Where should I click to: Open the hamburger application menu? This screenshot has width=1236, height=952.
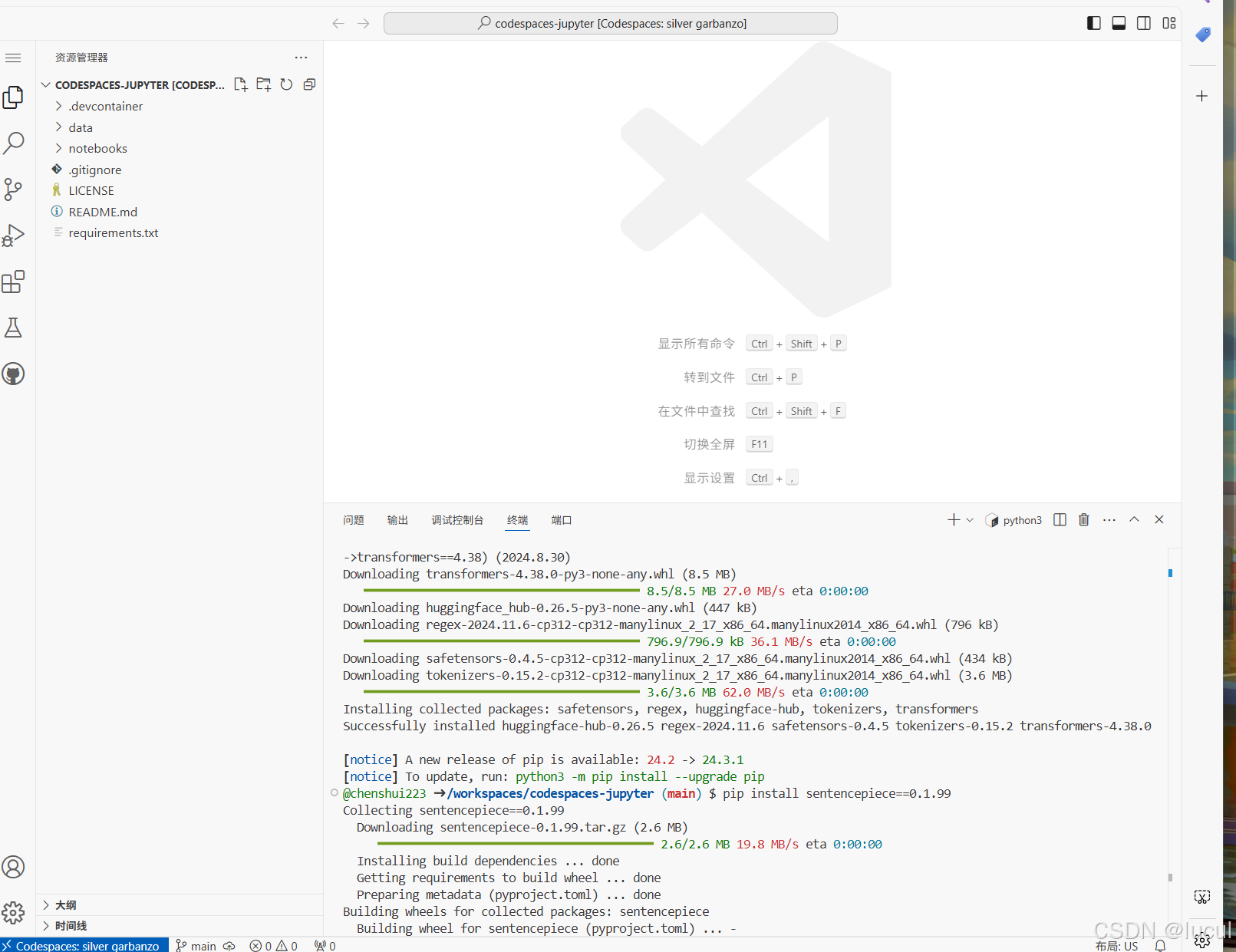point(13,58)
